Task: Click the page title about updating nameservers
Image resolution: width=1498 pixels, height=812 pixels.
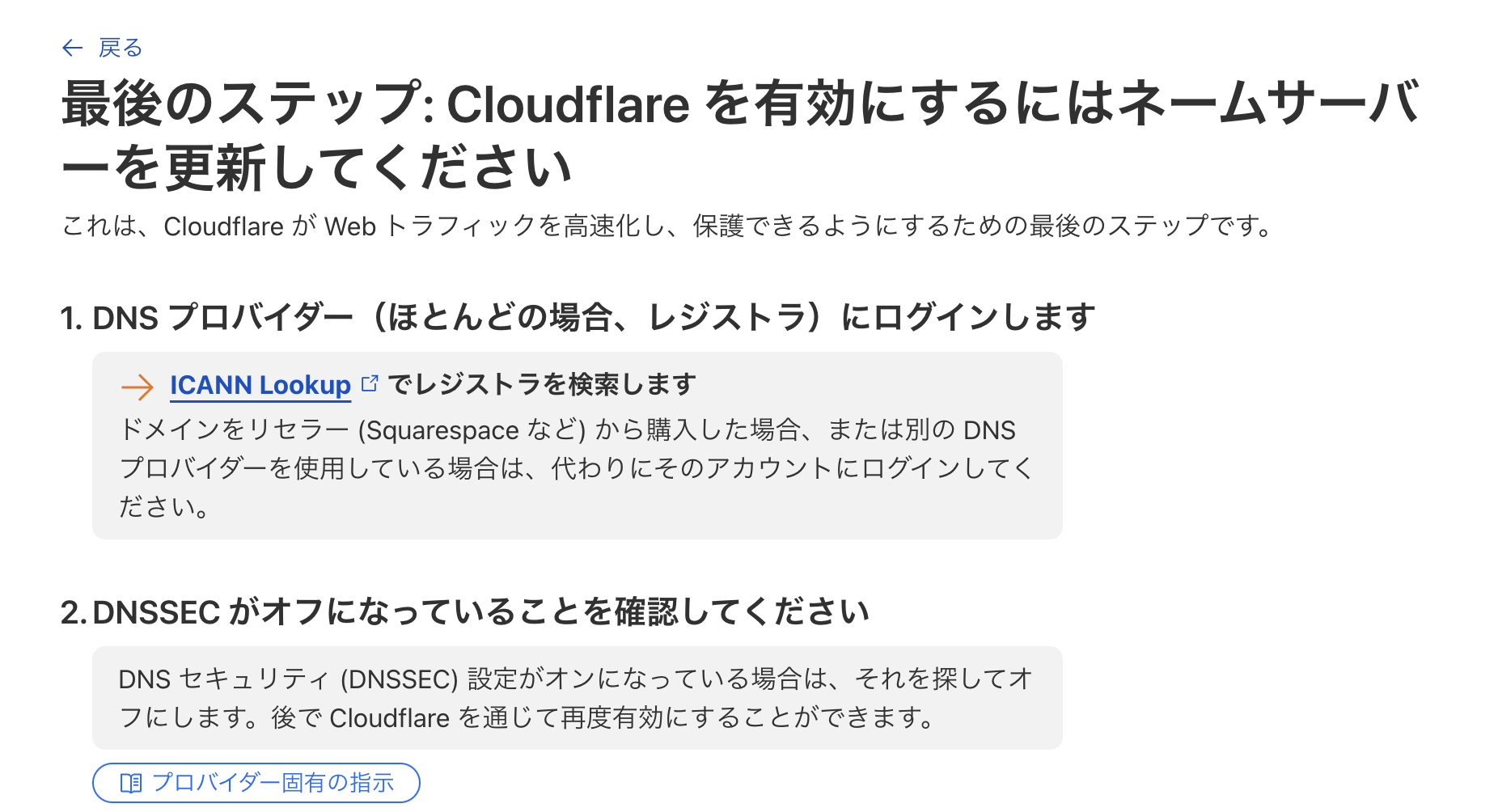Action: [728, 129]
